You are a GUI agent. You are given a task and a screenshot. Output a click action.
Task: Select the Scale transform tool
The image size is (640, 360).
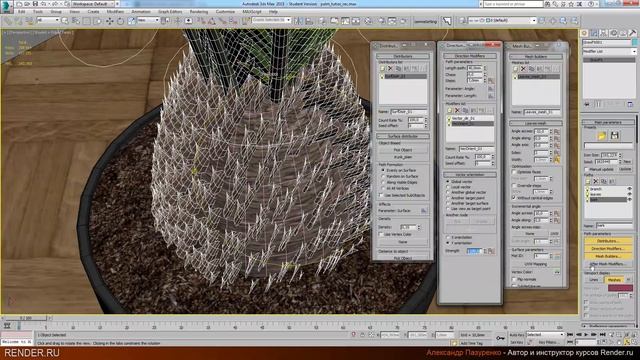[x=131, y=21]
